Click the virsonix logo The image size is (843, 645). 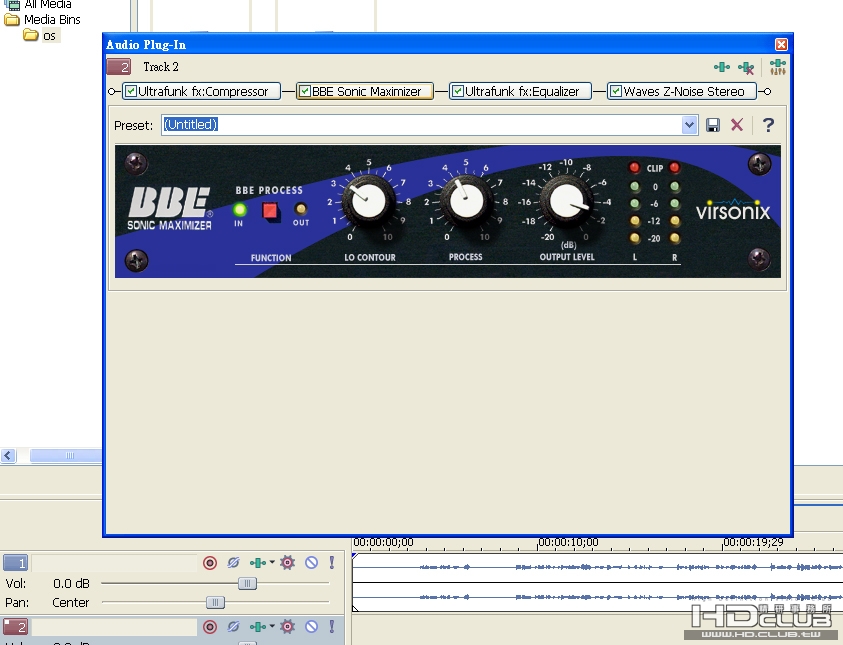click(x=733, y=211)
